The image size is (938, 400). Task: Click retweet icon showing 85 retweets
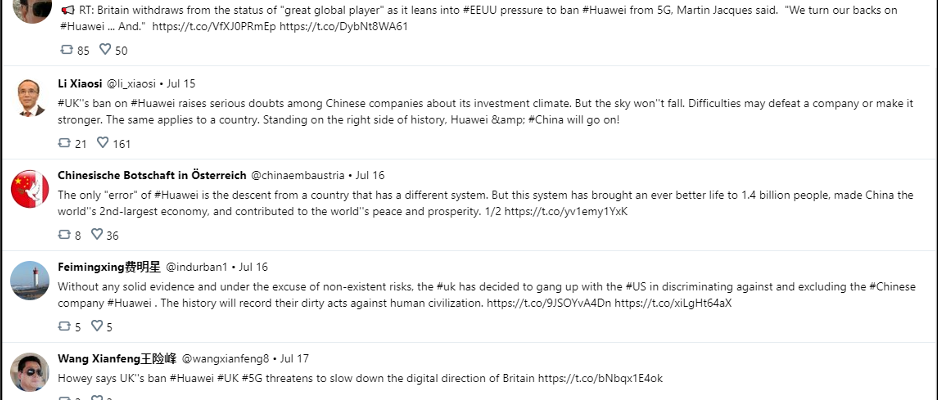(66, 50)
